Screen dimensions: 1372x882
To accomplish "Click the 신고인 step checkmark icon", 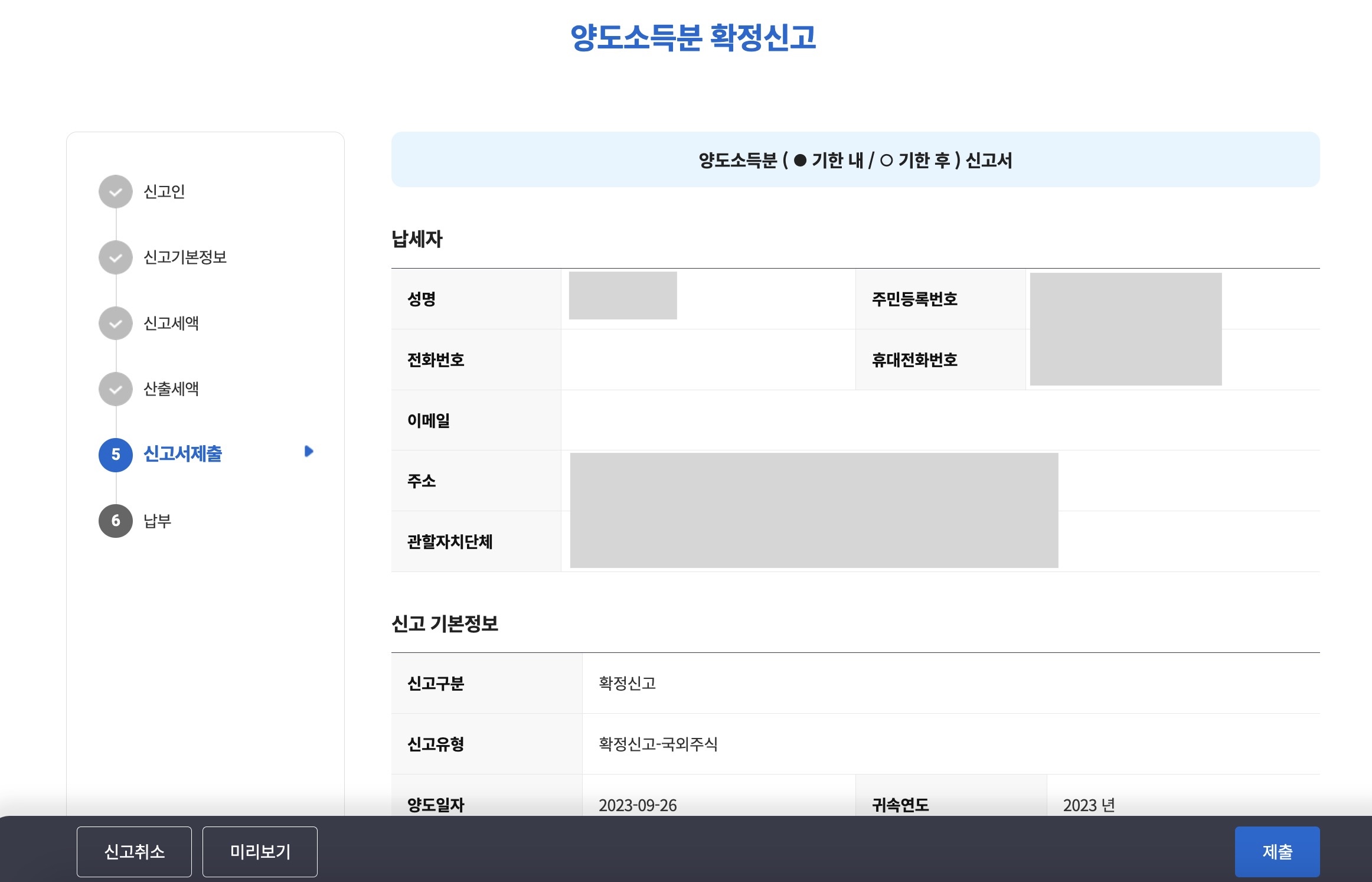I will [x=116, y=192].
